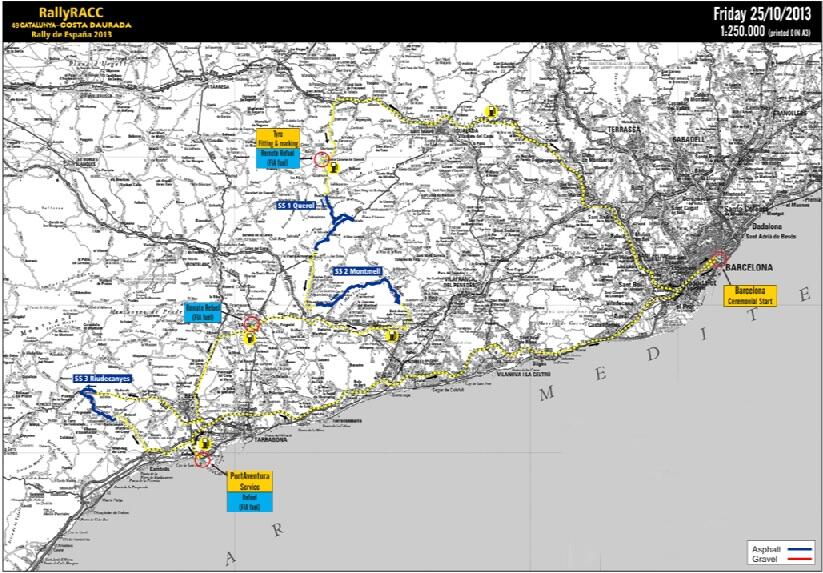Click the 'Gravel' legend text
Image resolution: width=823 pixels, height=573 pixels.
pyautogui.click(x=764, y=558)
